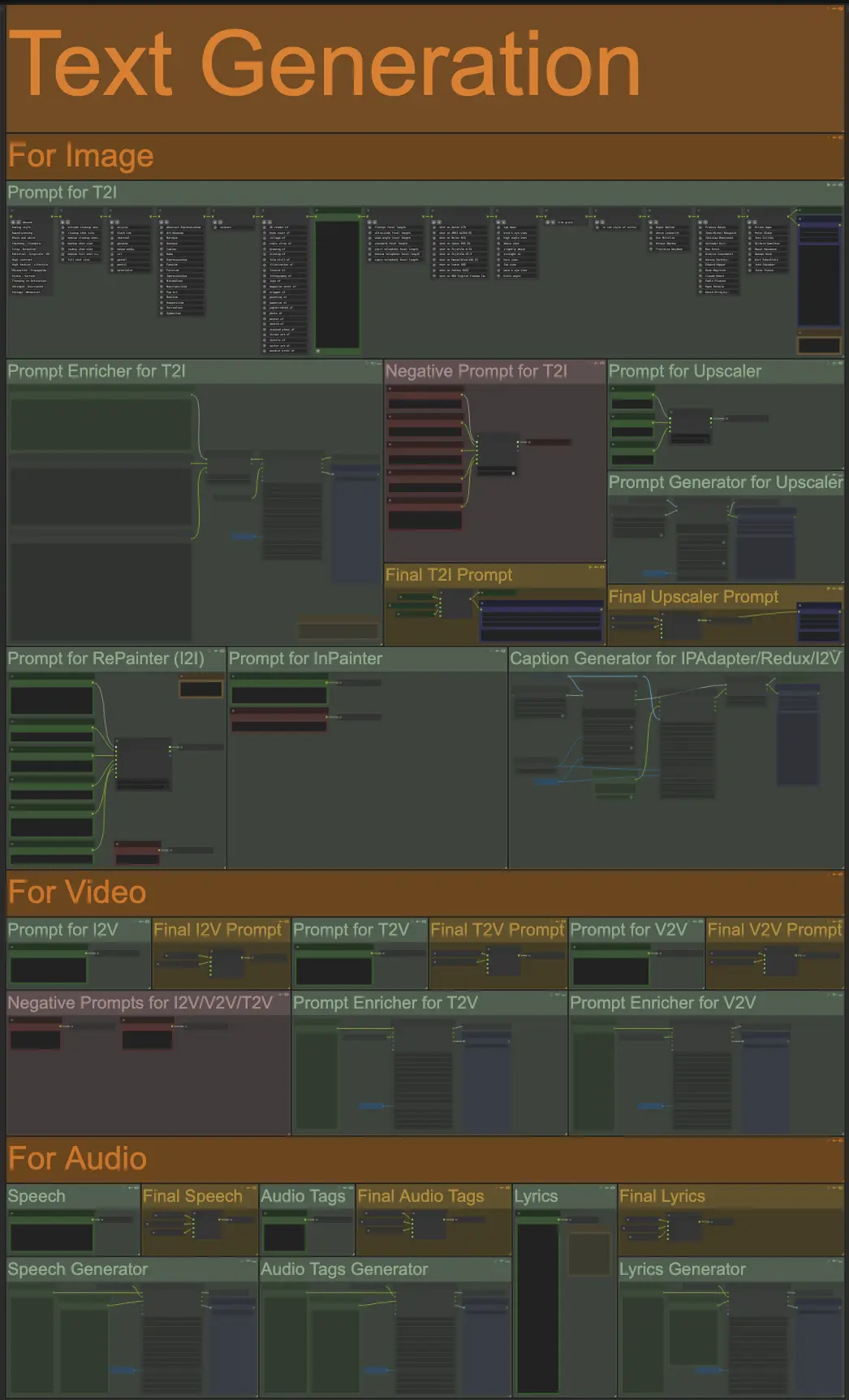This screenshot has width=849, height=1400.
Task: Click the For Video group header icons
Action: pos(836,875)
